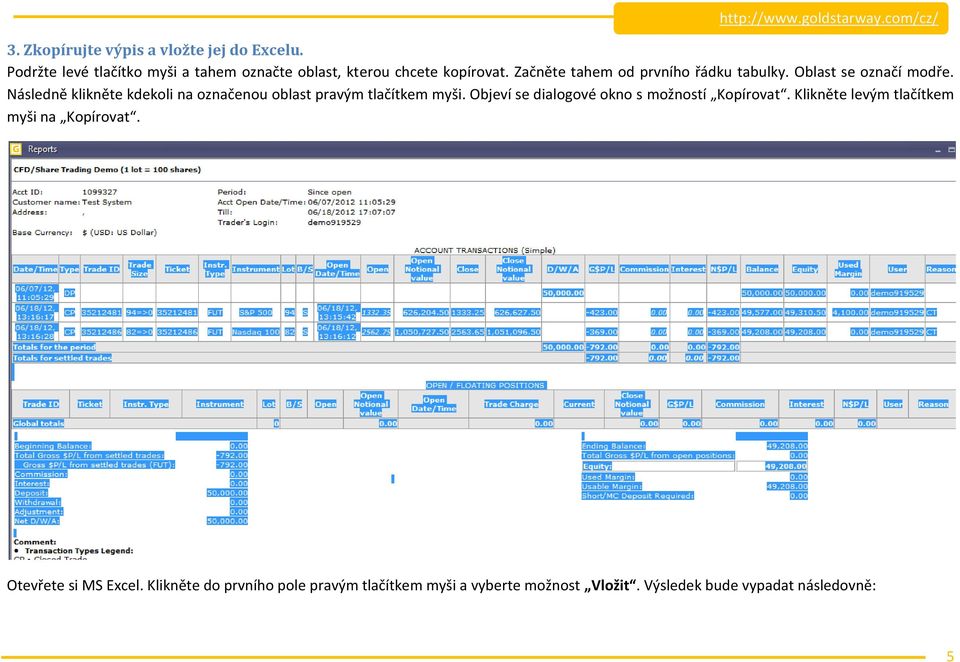Click the Net D/W/A label
This screenshot has width=960, height=662.
pyautogui.click(x=37, y=521)
